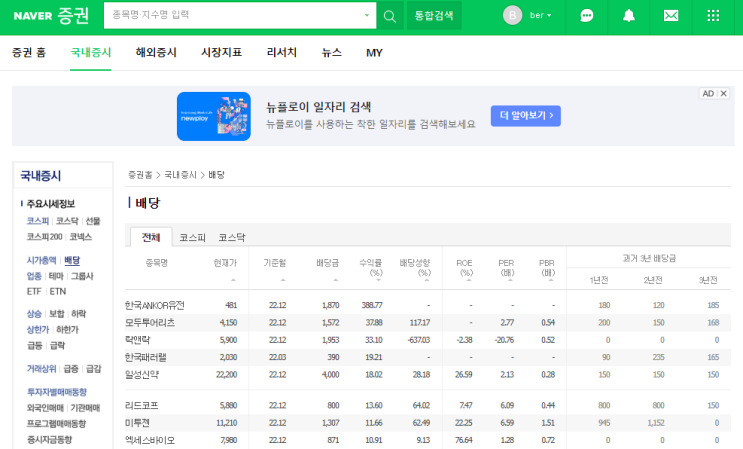Open stock 한국ANKOR유전
743x449 pixels.
154,305
